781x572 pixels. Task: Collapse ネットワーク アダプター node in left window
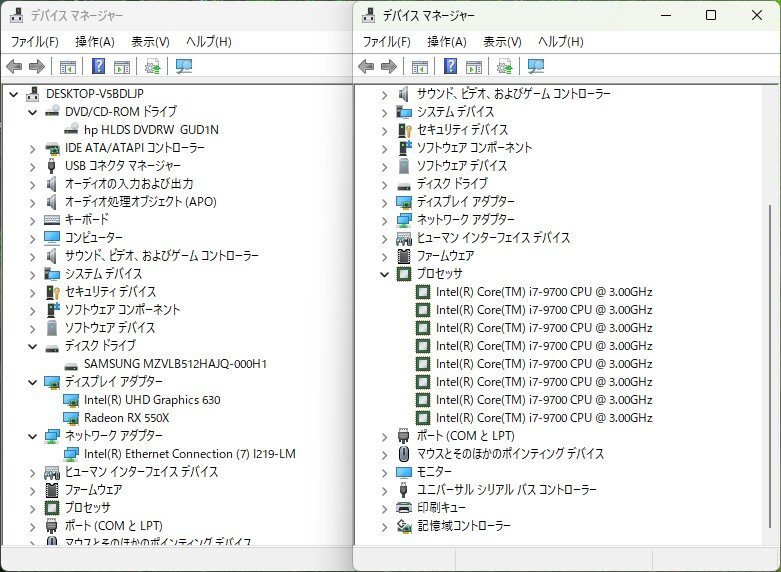[x=32, y=436]
